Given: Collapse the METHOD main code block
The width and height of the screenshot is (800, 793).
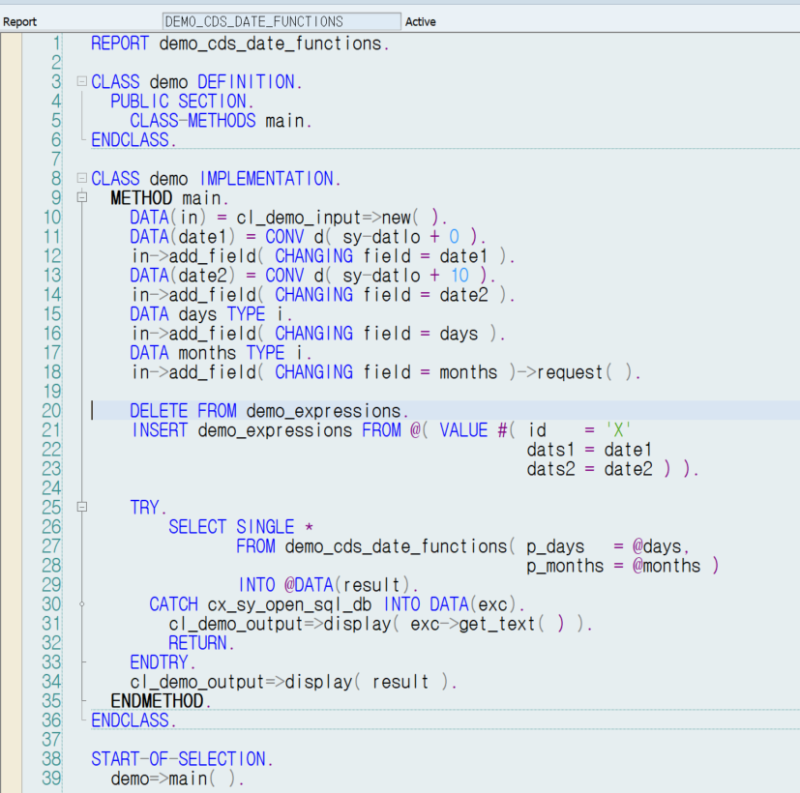Looking at the screenshot, I should pyautogui.click(x=81, y=198).
